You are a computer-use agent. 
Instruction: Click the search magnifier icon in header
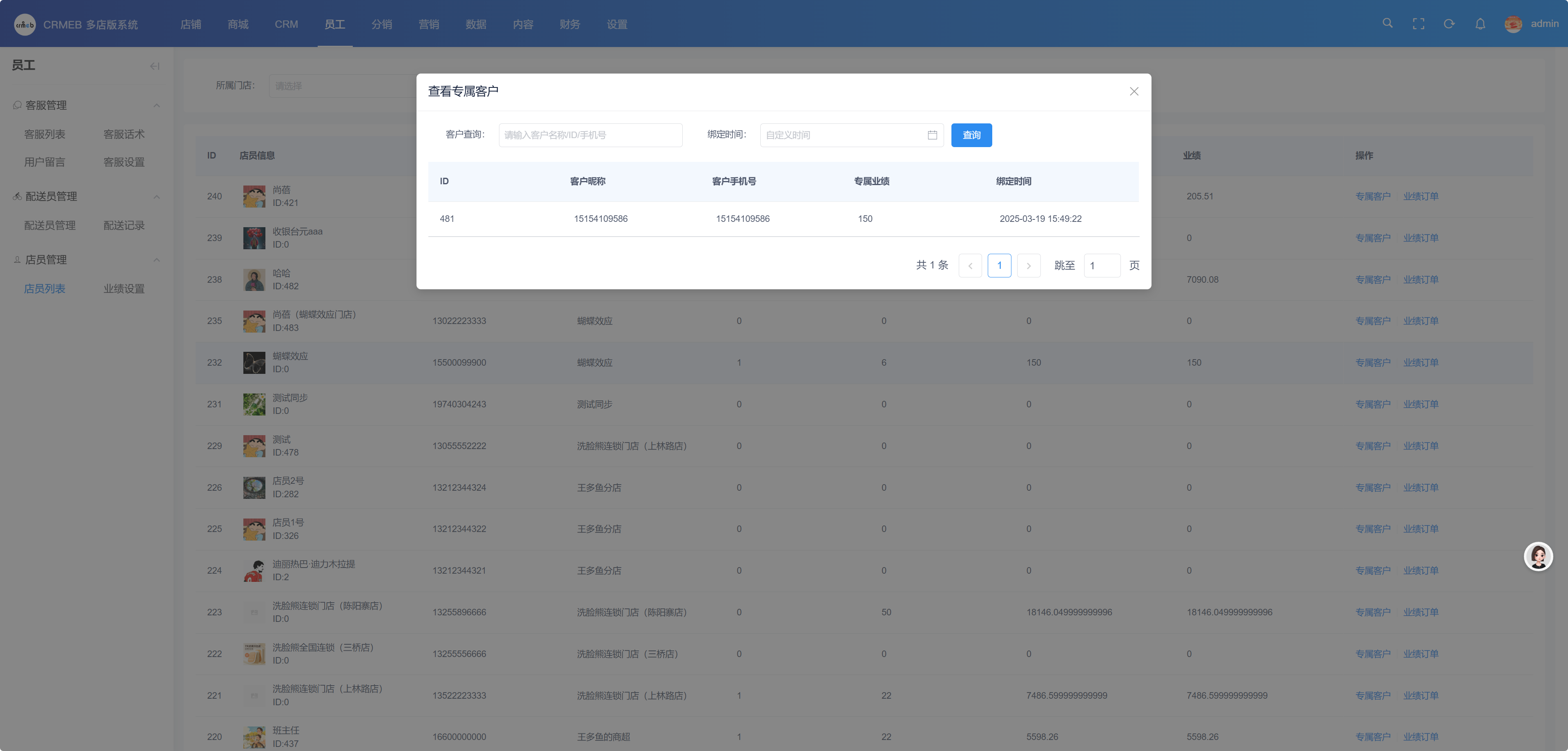[x=1387, y=23]
